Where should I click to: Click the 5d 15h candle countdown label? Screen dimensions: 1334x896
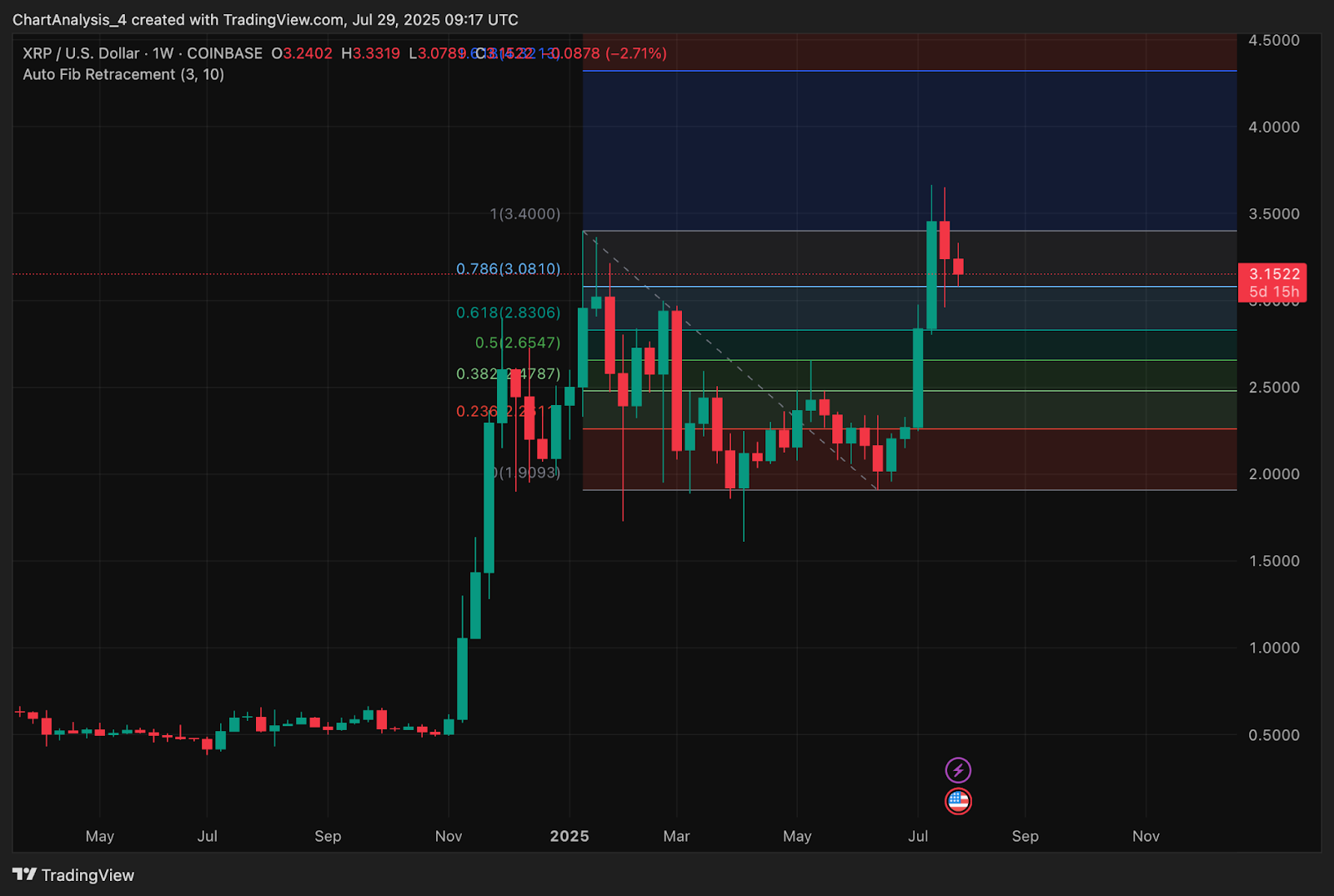click(1273, 292)
